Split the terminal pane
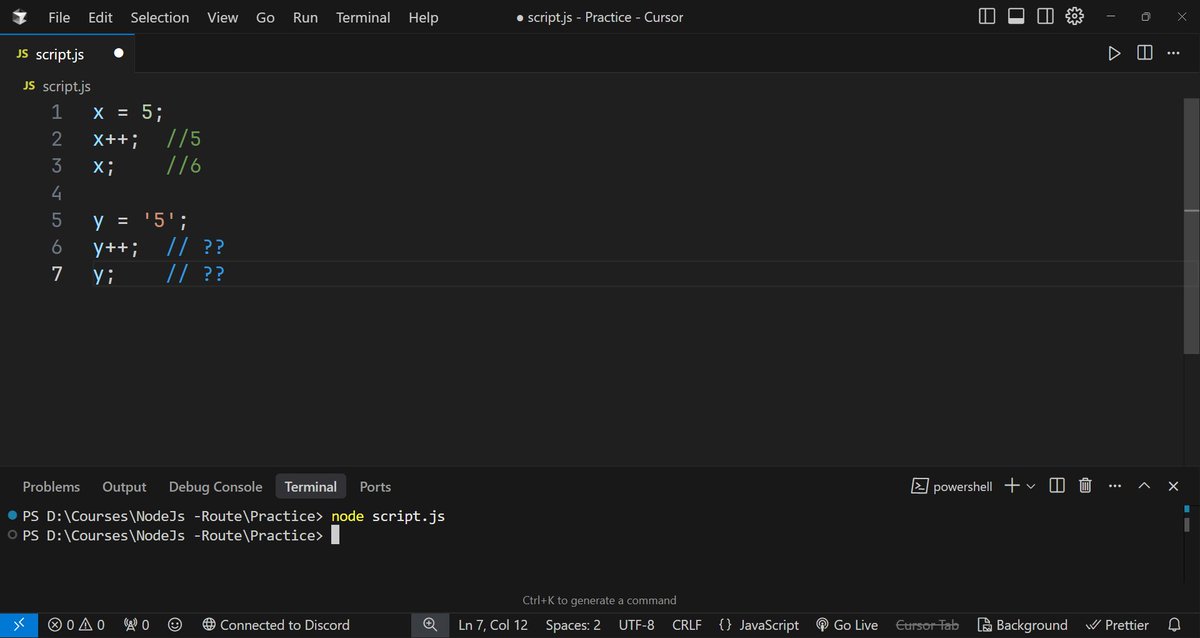Image resolution: width=1200 pixels, height=638 pixels. 1057,486
